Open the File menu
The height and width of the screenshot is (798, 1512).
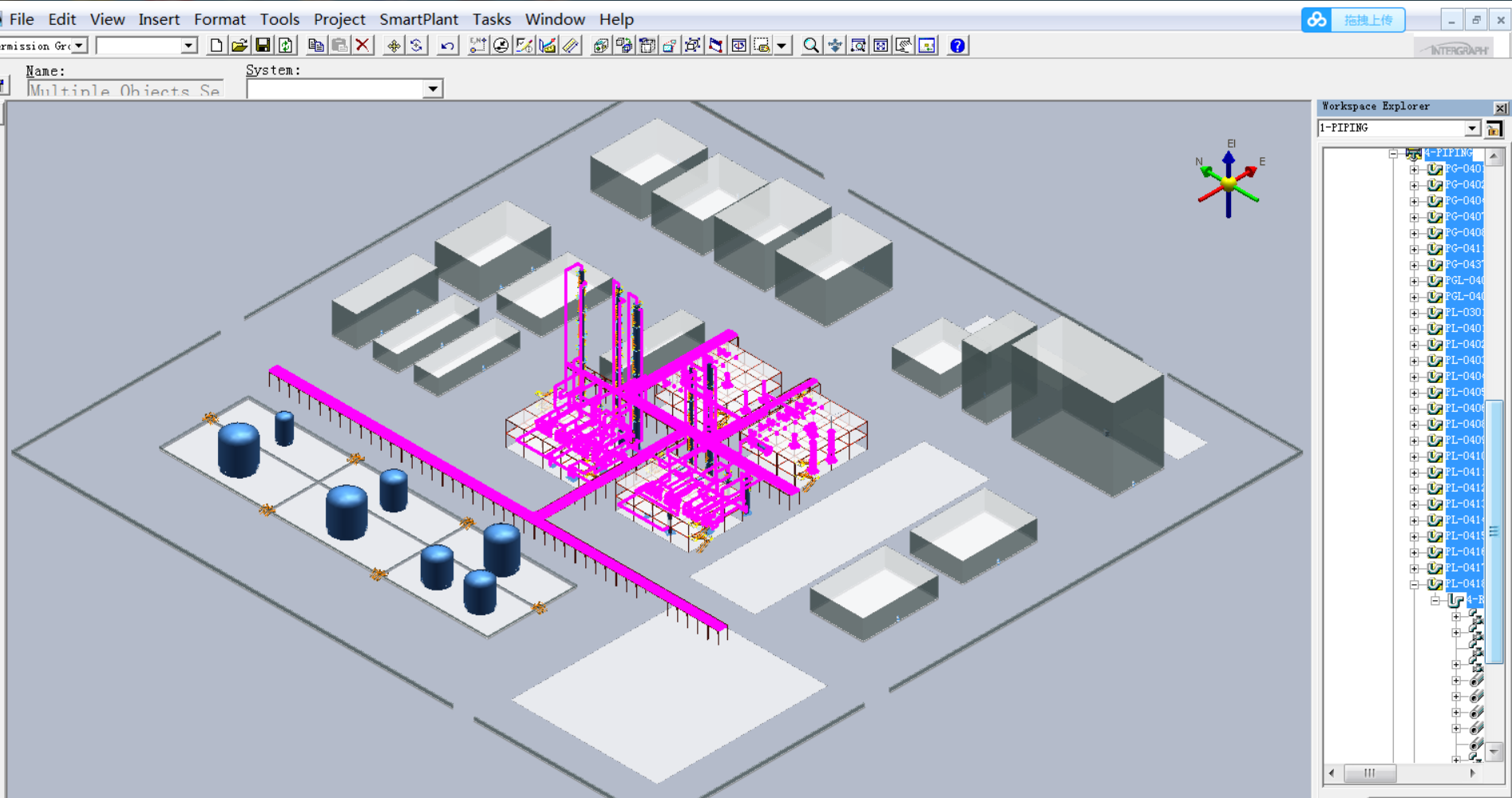tap(22, 19)
